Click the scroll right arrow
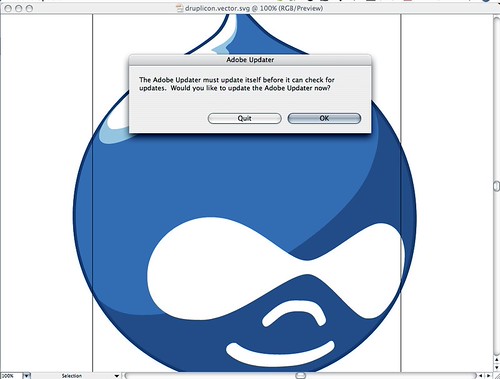Screen dimensions: 500x379 click(488, 376)
